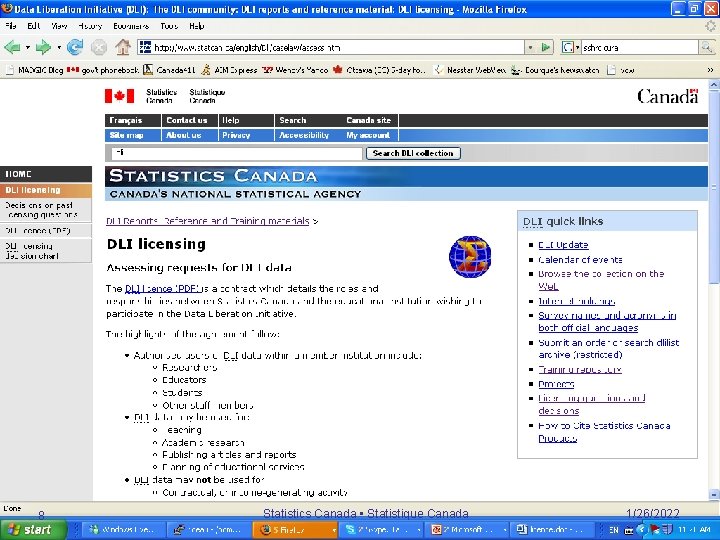This screenshot has height=540, width=720.
Task: Select DLI licensing sidebar item
Action: (46, 190)
